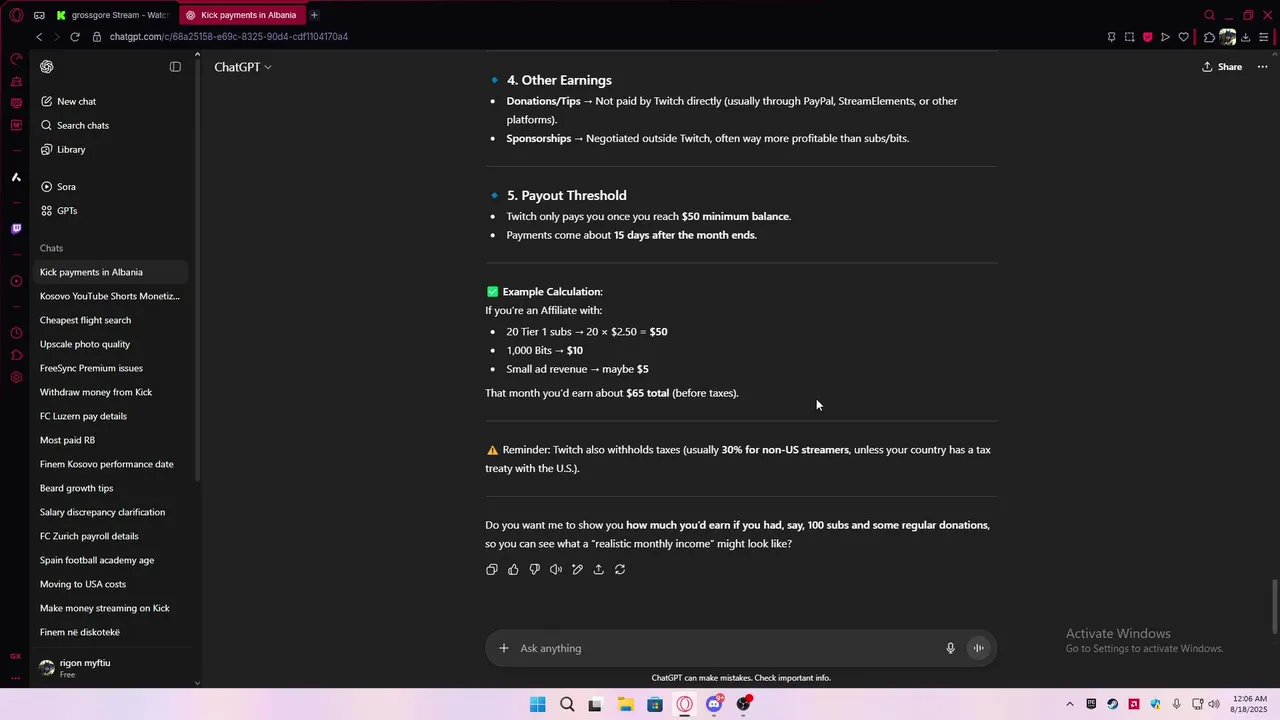Open the ad blocker shield icon
This screenshot has width=1280, height=720.
pos(1147,37)
